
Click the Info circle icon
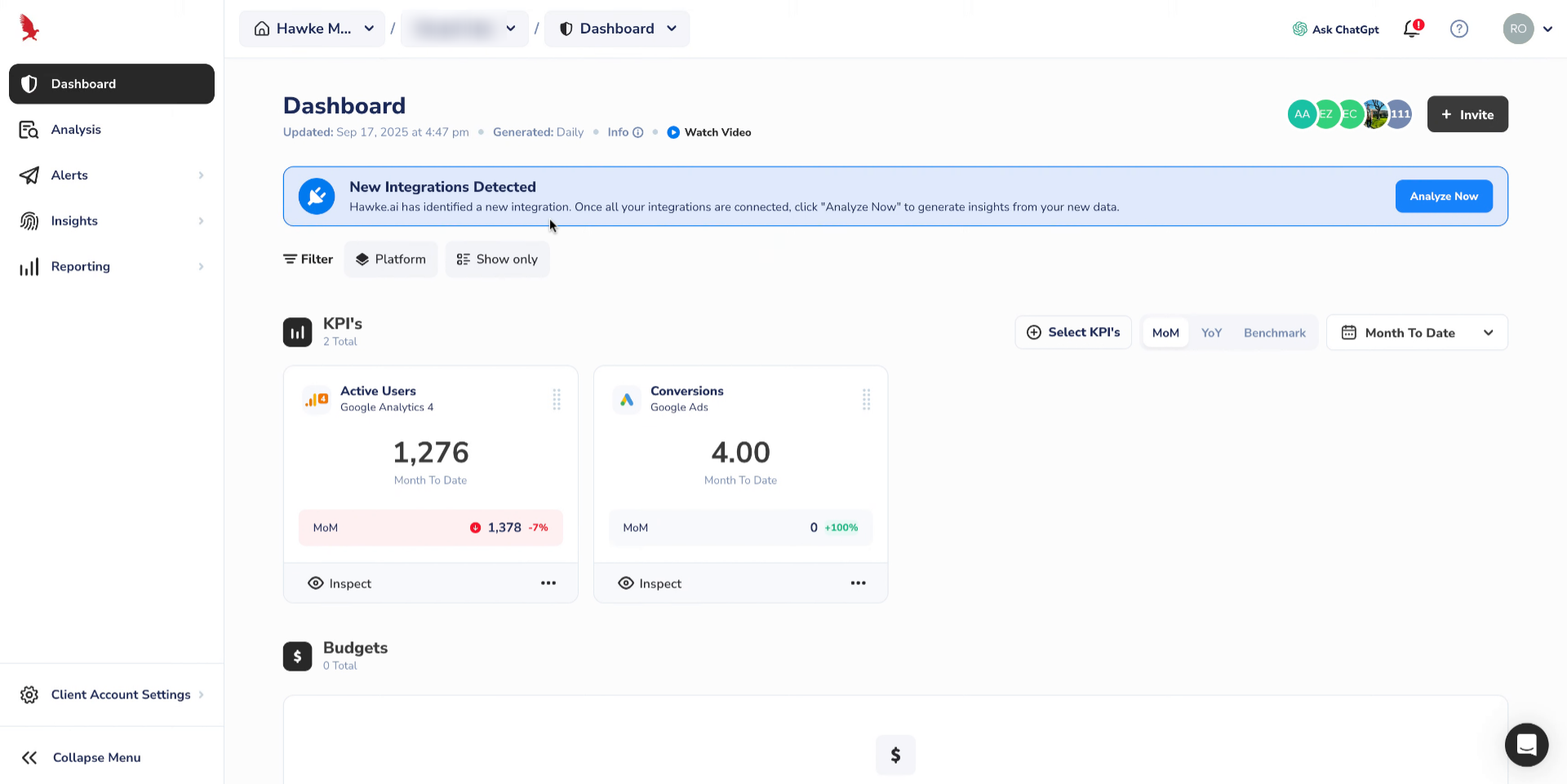[x=638, y=132]
